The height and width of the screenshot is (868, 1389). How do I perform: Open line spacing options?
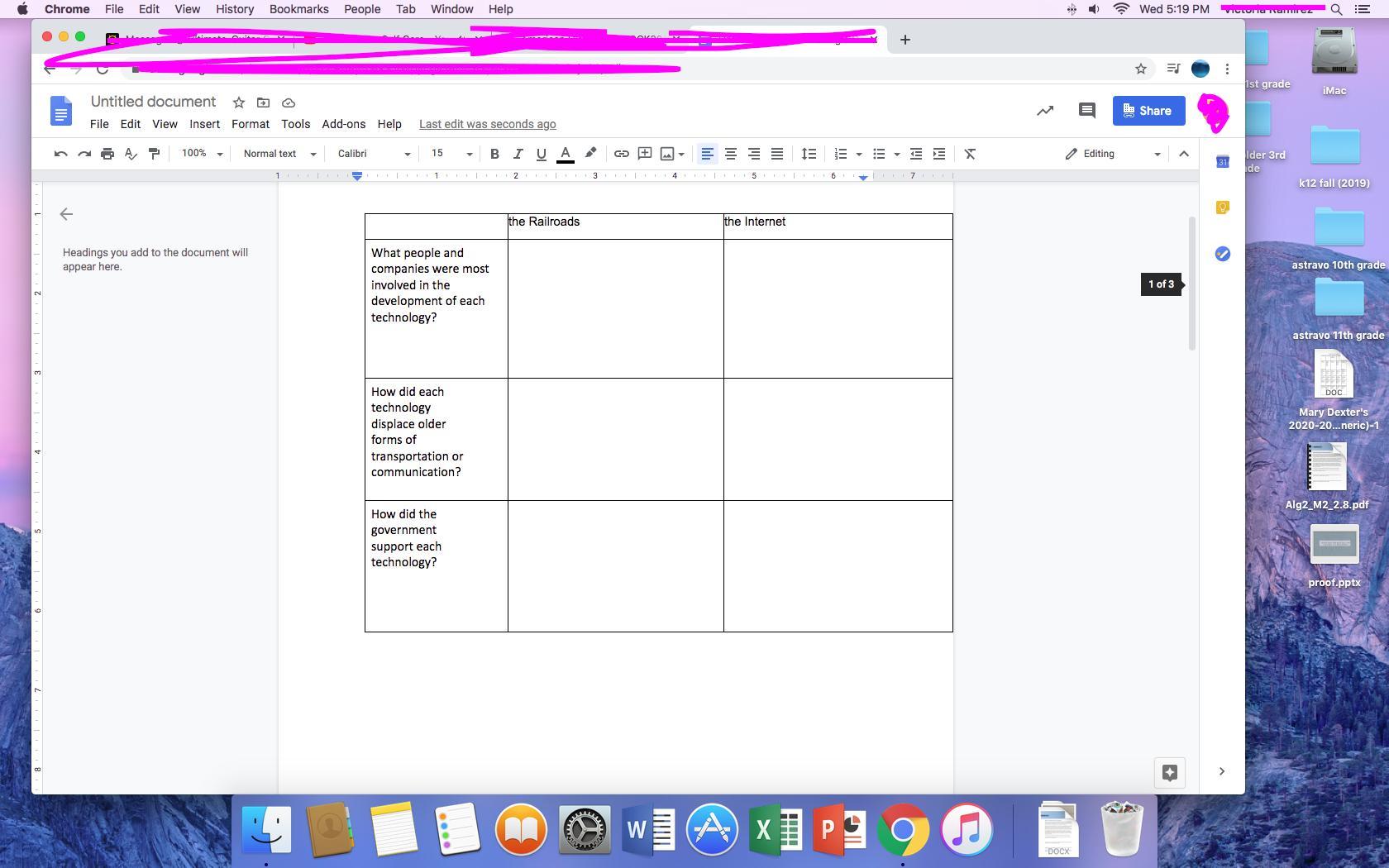coord(809,154)
